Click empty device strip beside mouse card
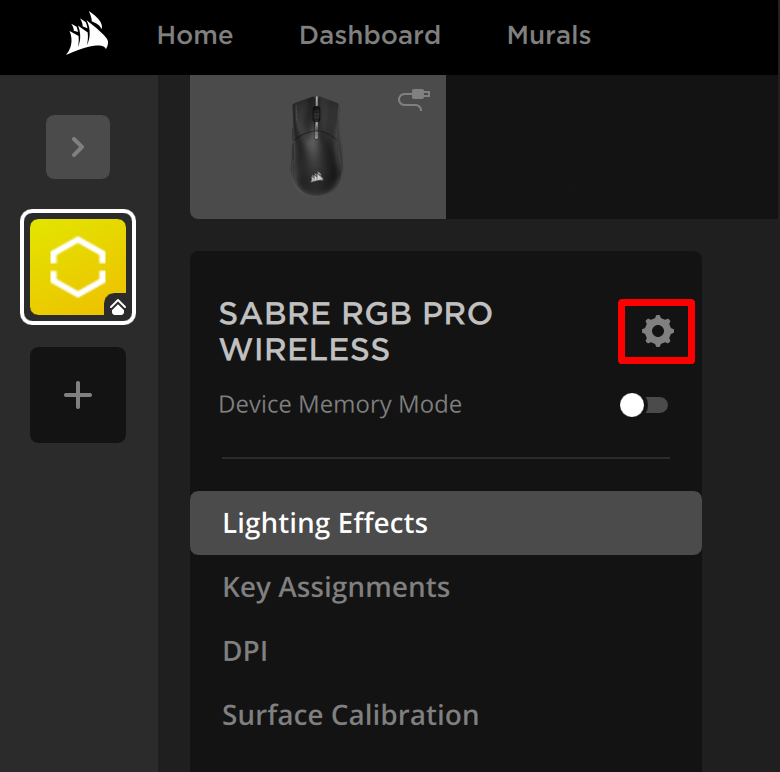780x772 pixels. pyautogui.click(x=612, y=146)
